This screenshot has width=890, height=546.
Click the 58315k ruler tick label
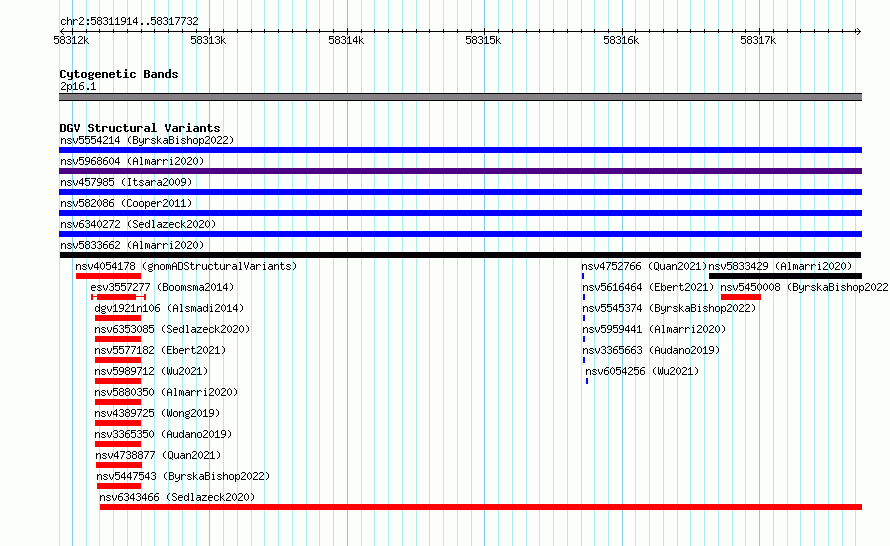(x=483, y=40)
